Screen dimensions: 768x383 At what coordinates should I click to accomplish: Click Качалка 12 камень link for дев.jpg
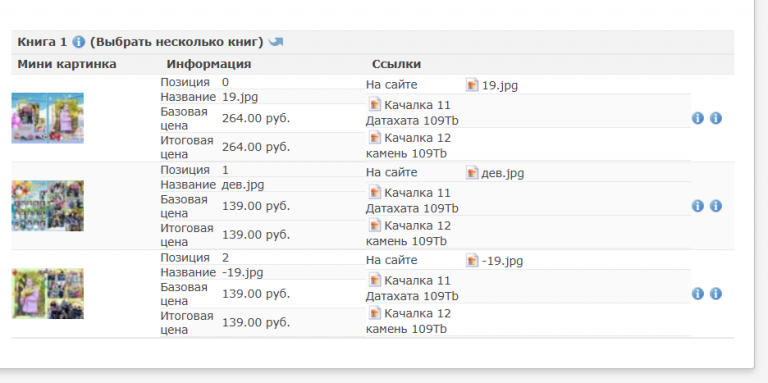408,233
